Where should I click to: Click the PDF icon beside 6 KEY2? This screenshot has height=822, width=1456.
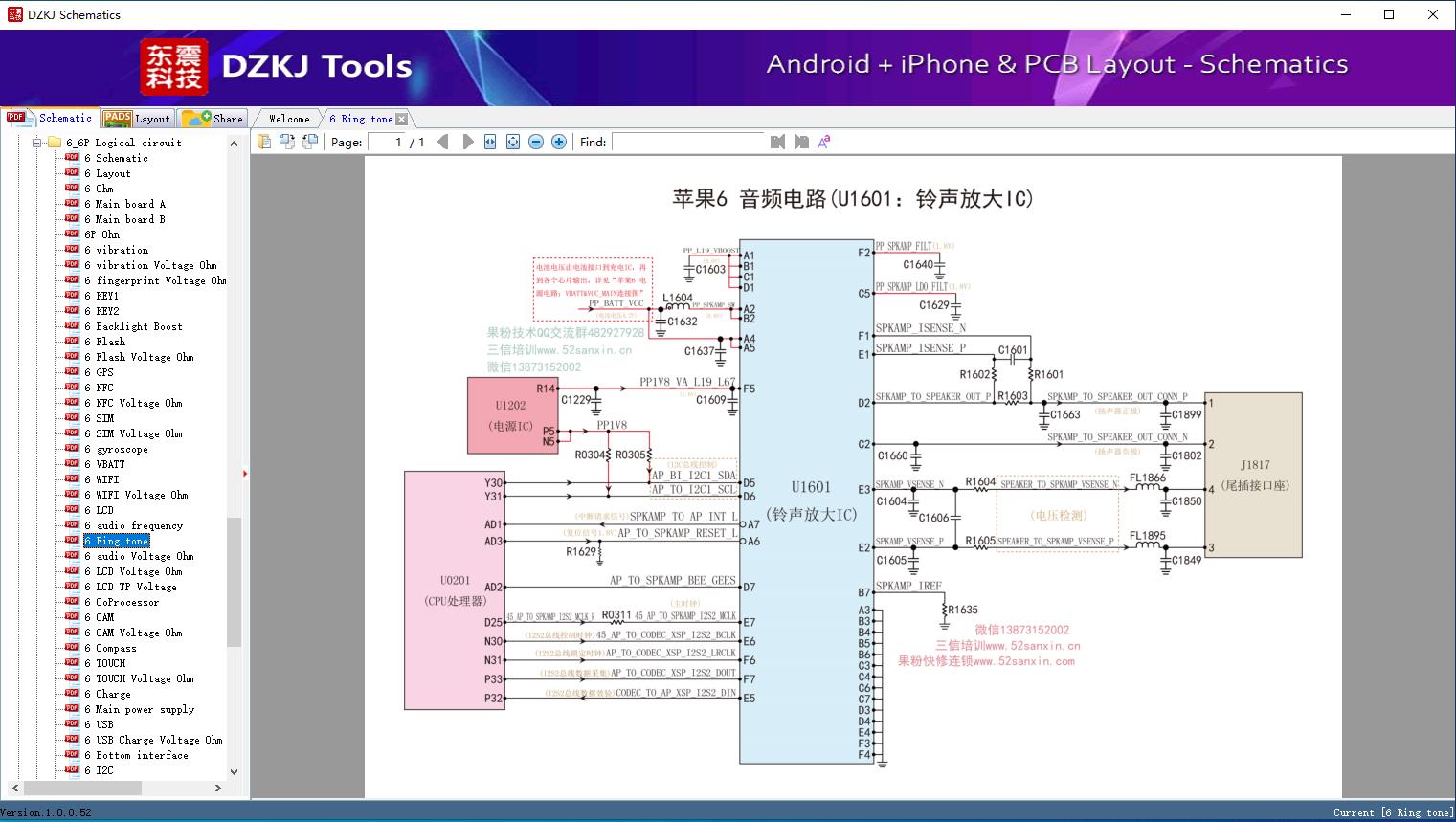pyautogui.click(x=72, y=311)
